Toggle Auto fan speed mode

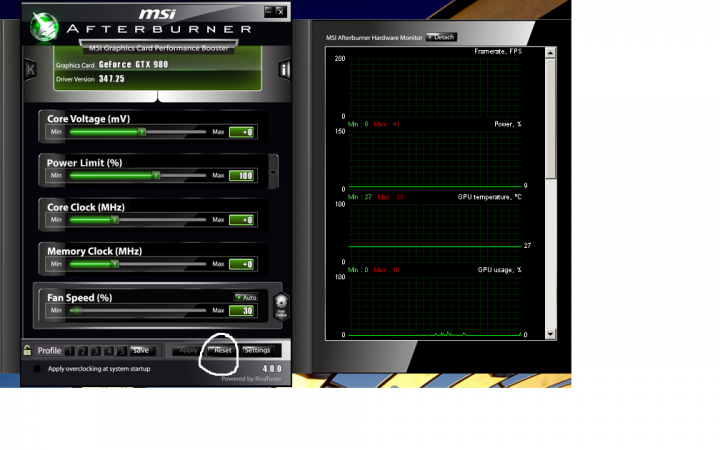click(x=246, y=298)
